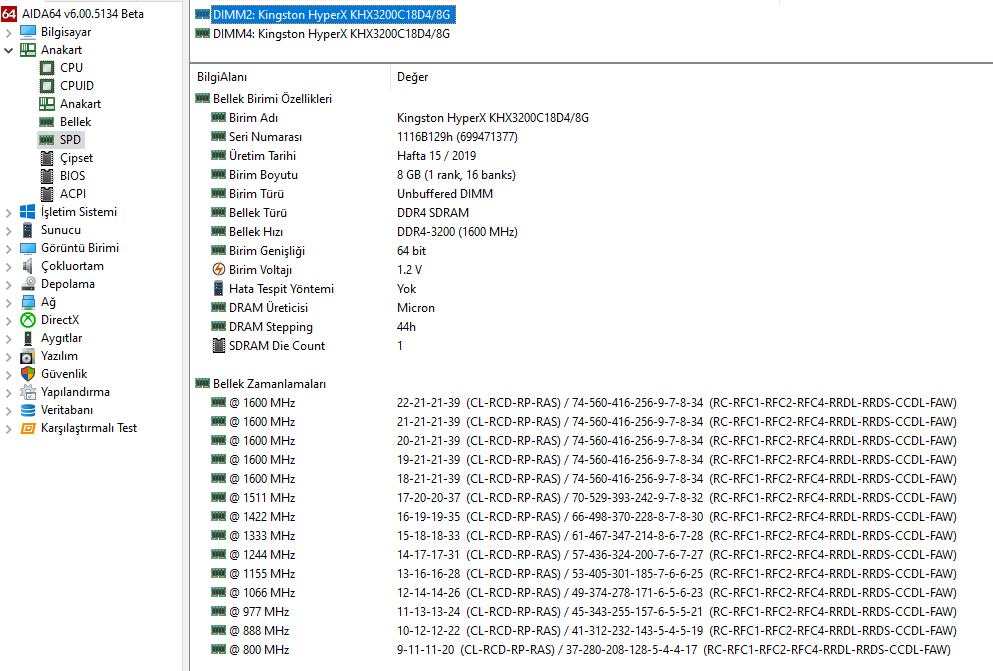The image size is (993, 671).
Task: Expand the Yapılandırma tree node
Action: point(9,392)
